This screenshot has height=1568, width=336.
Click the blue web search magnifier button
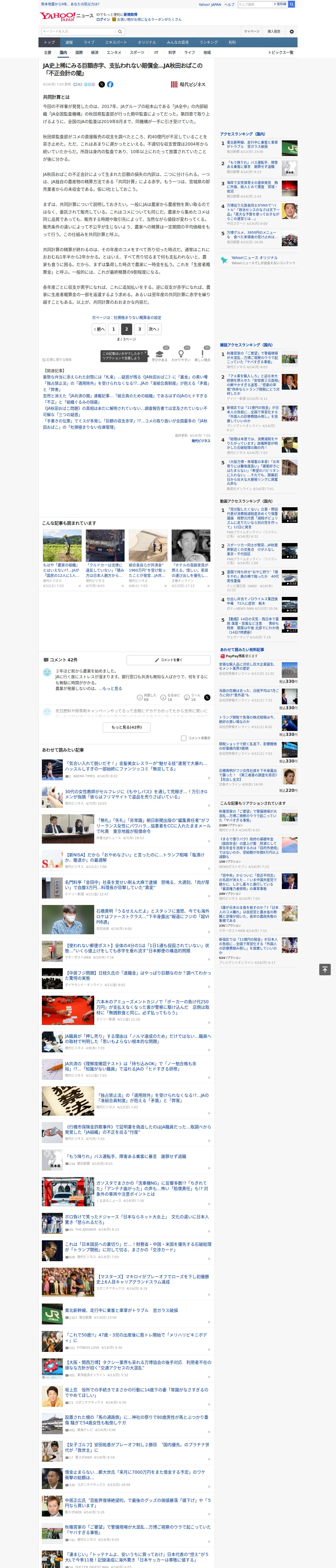[292, 4]
